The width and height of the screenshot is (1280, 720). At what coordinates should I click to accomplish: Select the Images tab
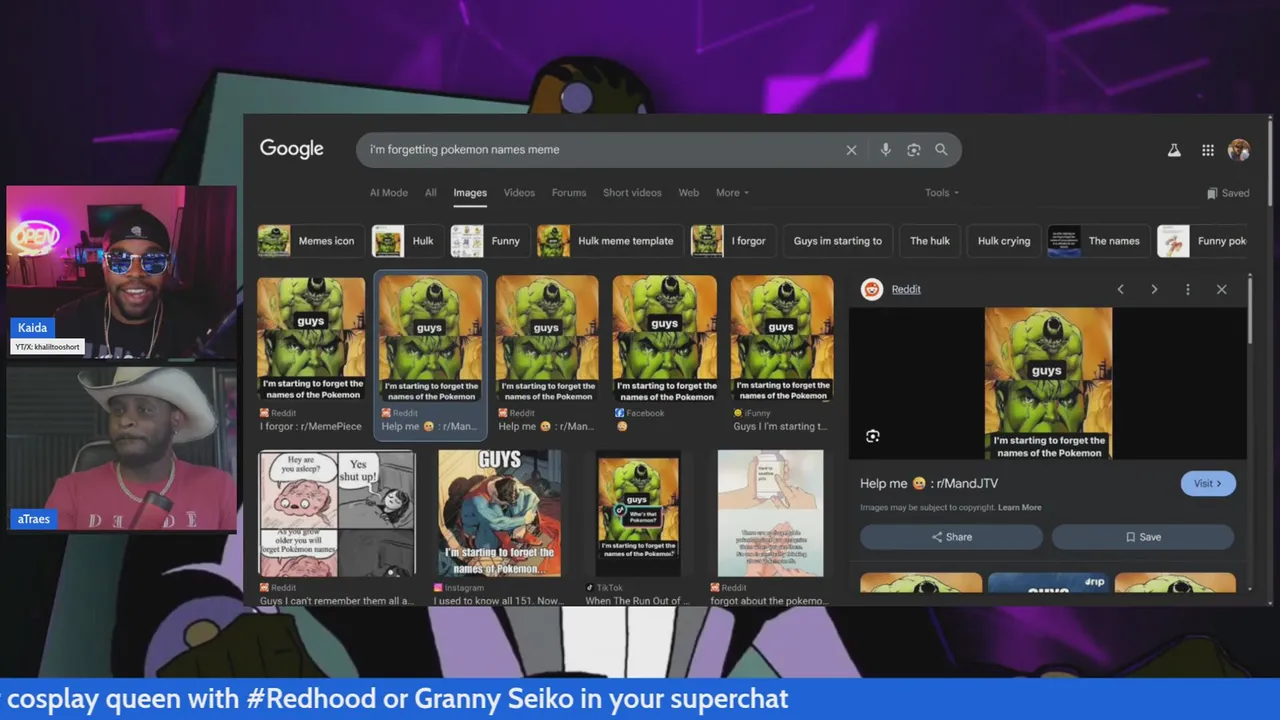tap(470, 193)
